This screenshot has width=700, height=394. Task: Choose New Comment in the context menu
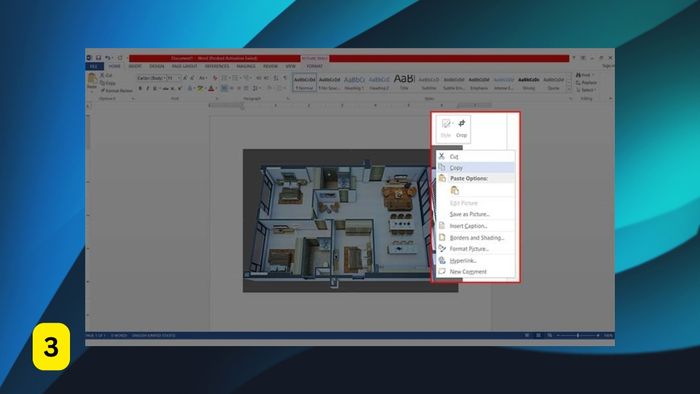tap(475, 271)
